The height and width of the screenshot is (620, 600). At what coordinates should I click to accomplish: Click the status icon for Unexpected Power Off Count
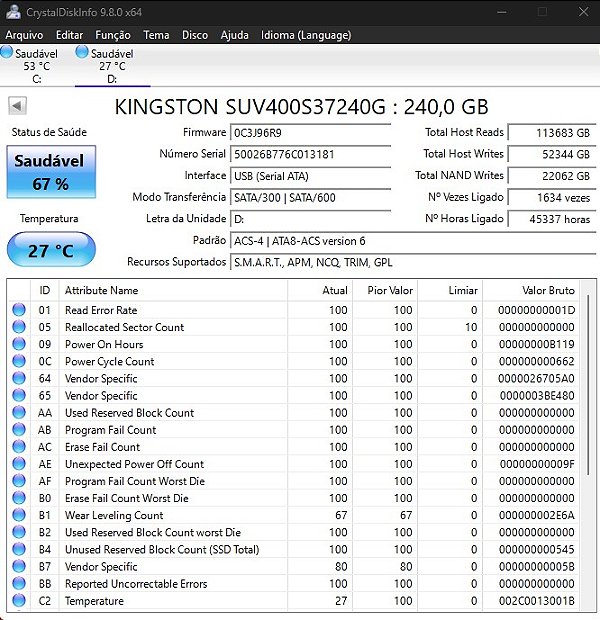[19, 464]
